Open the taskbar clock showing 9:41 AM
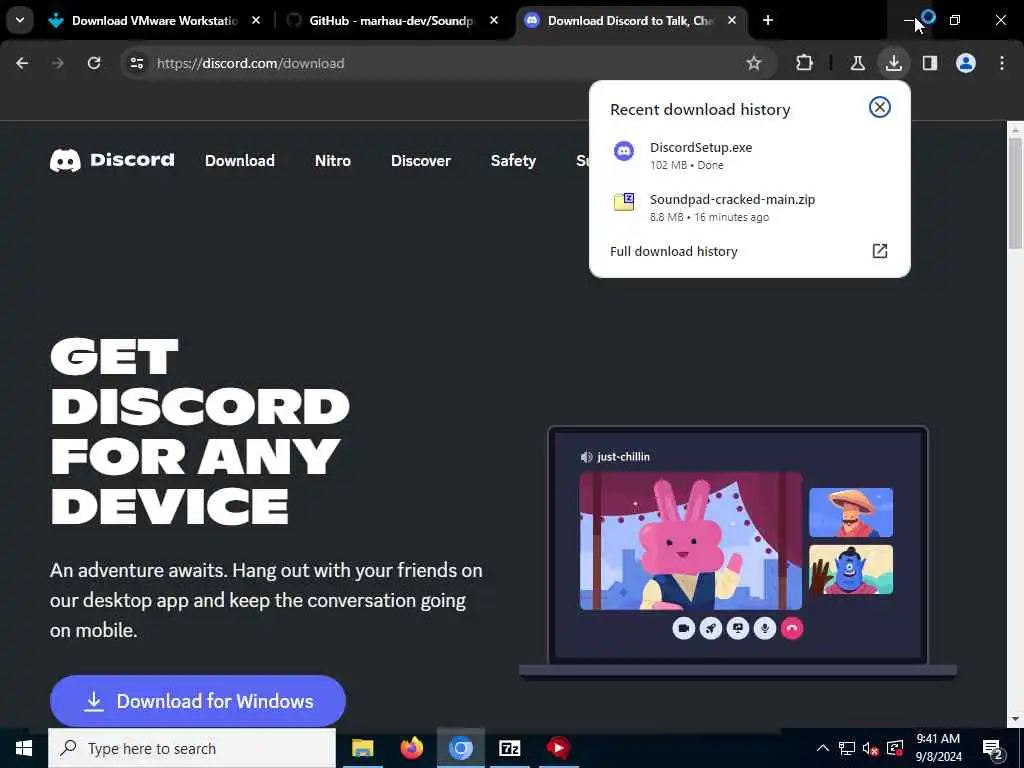The height and width of the screenshot is (768, 1024). [x=938, y=748]
